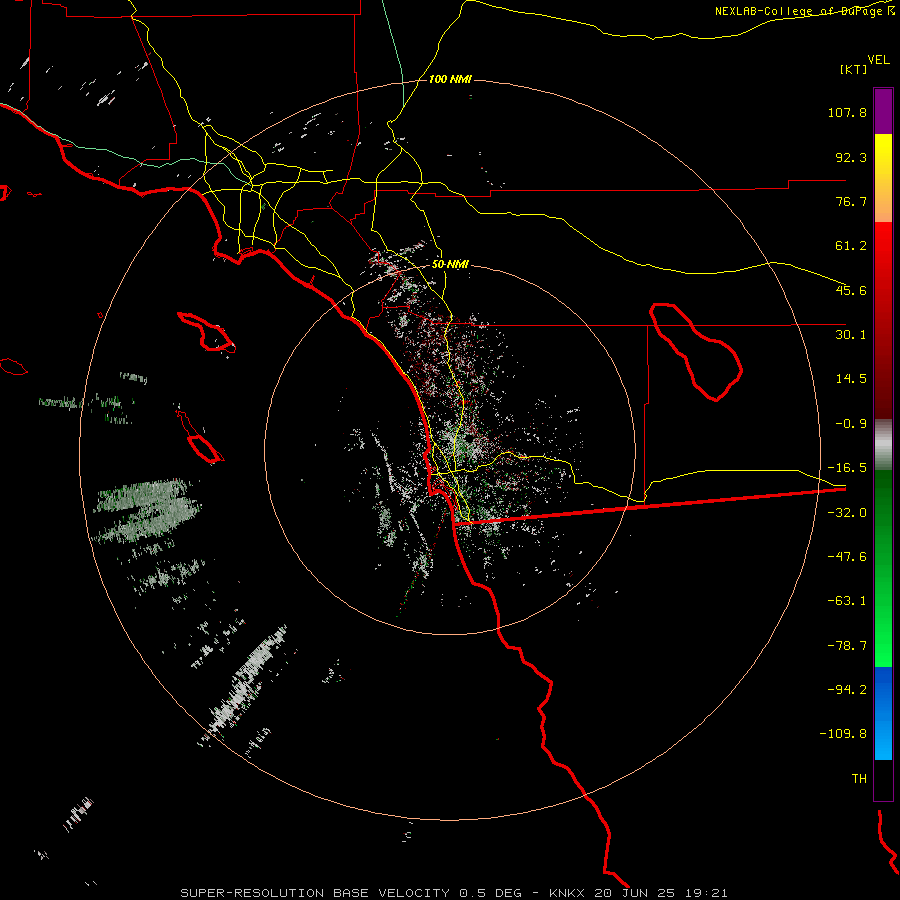Click the VEL legend title
The width and height of the screenshot is (900, 900).
pos(878,59)
